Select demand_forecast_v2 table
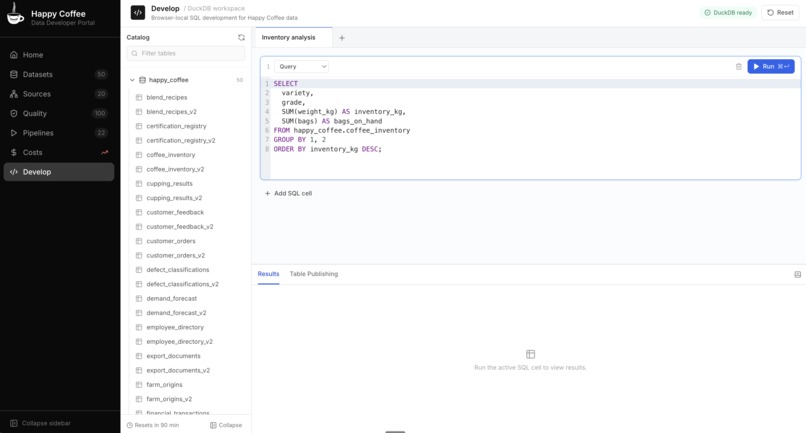Image resolution: width=806 pixels, height=433 pixels. (176, 313)
